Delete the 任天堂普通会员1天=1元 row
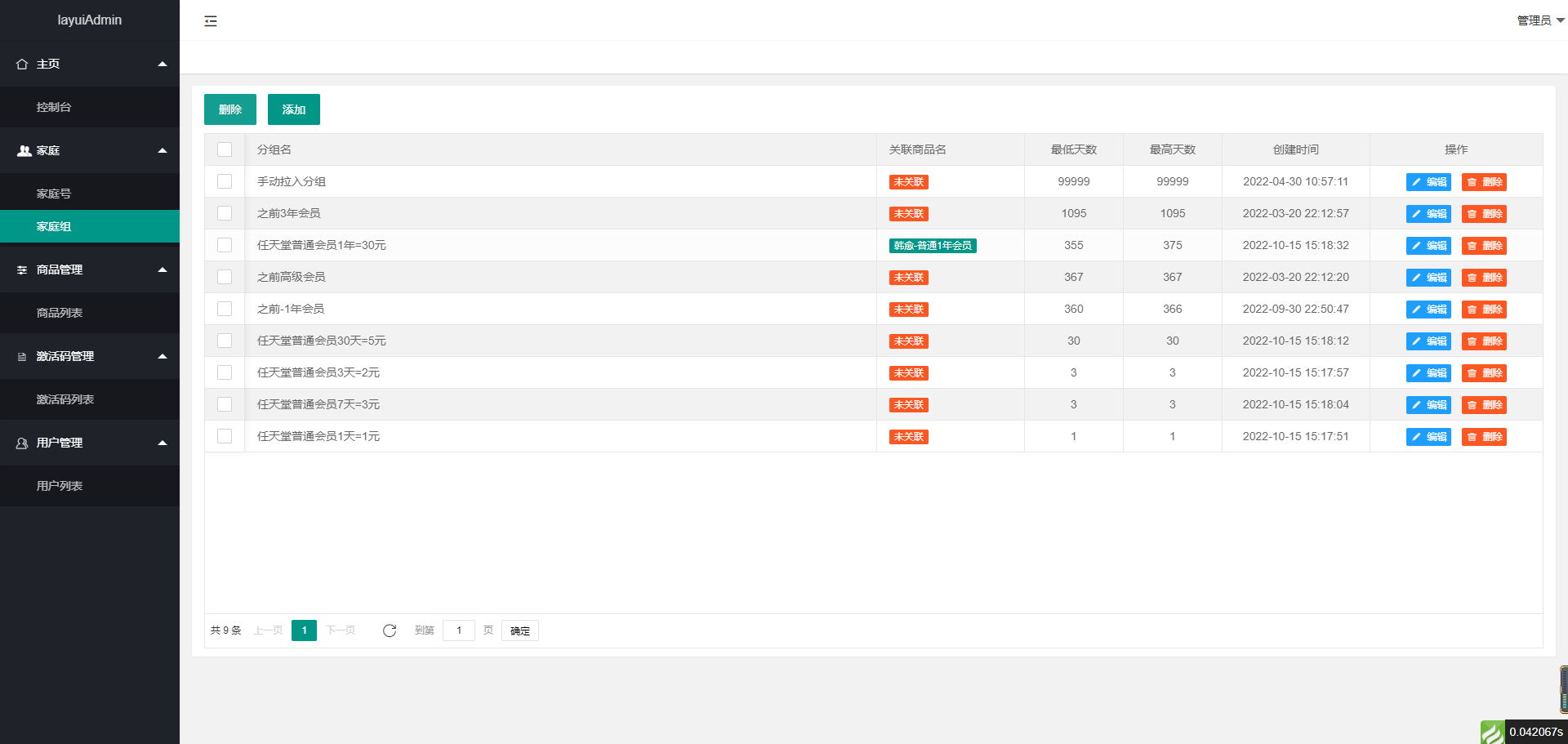Screen dimensions: 1568x744 tap(1484, 437)
